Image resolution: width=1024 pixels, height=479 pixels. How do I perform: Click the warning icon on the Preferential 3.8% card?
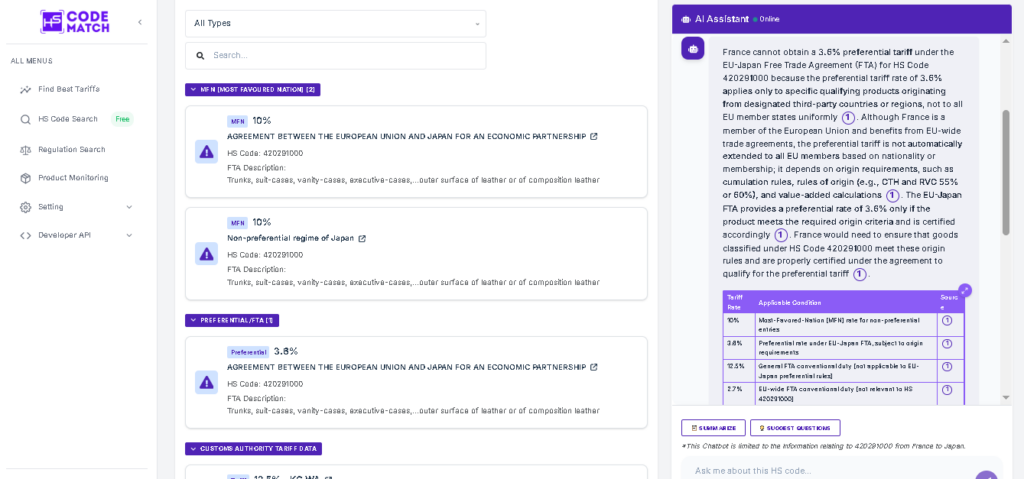point(206,382)
